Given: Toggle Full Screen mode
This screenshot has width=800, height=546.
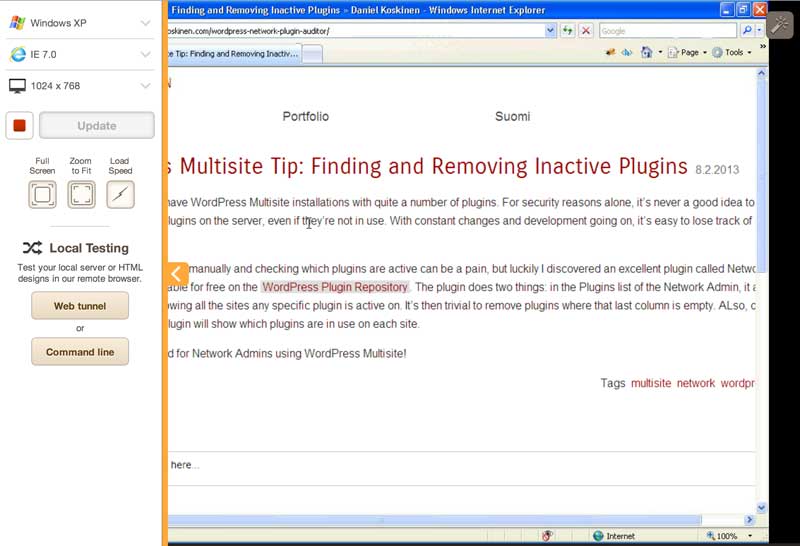Looking at the screenshot, I should tap(42, 194).
